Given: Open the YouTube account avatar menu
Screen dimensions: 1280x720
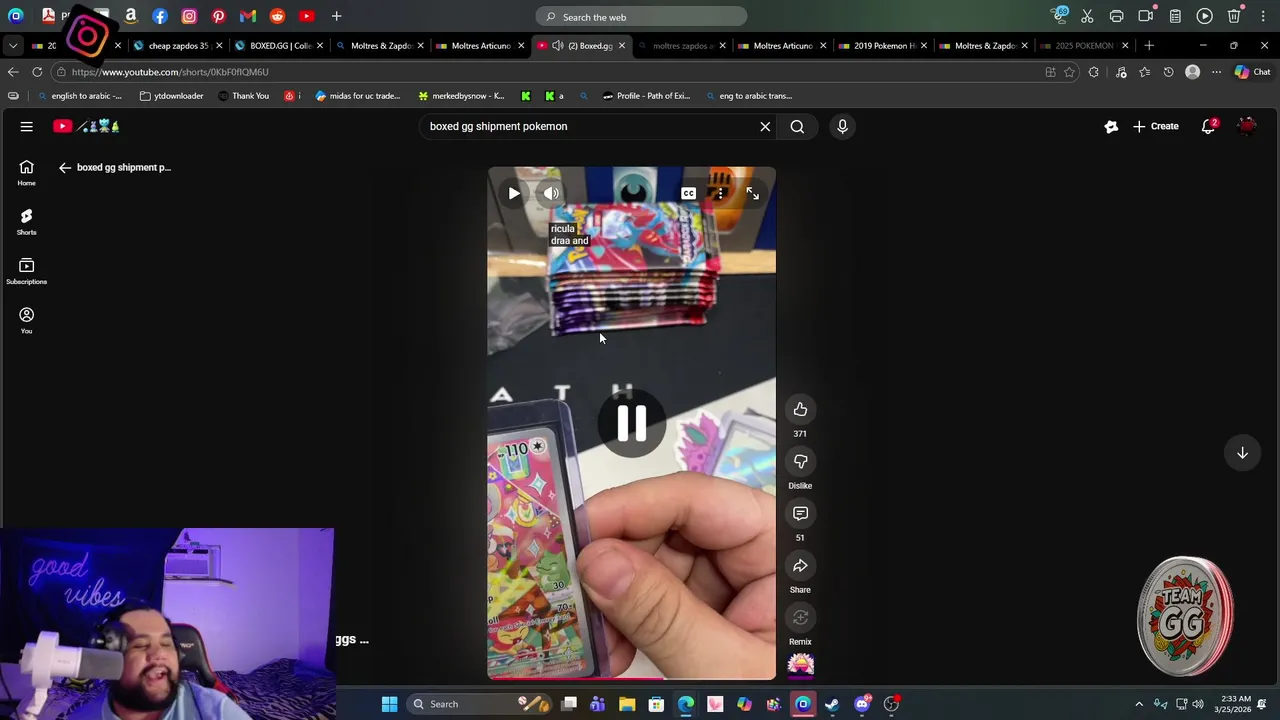Looking at the screenshot, I should point(1247,126).
